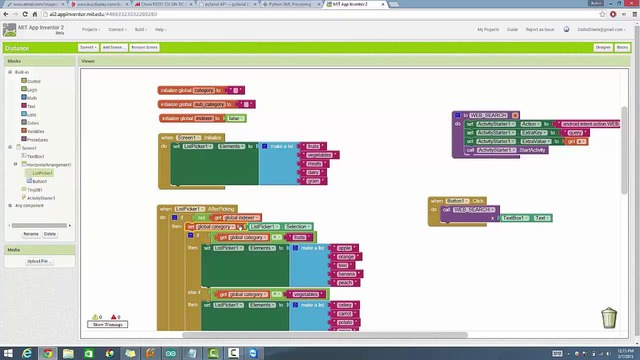Open the Projects menu

(x=91, y=29)
